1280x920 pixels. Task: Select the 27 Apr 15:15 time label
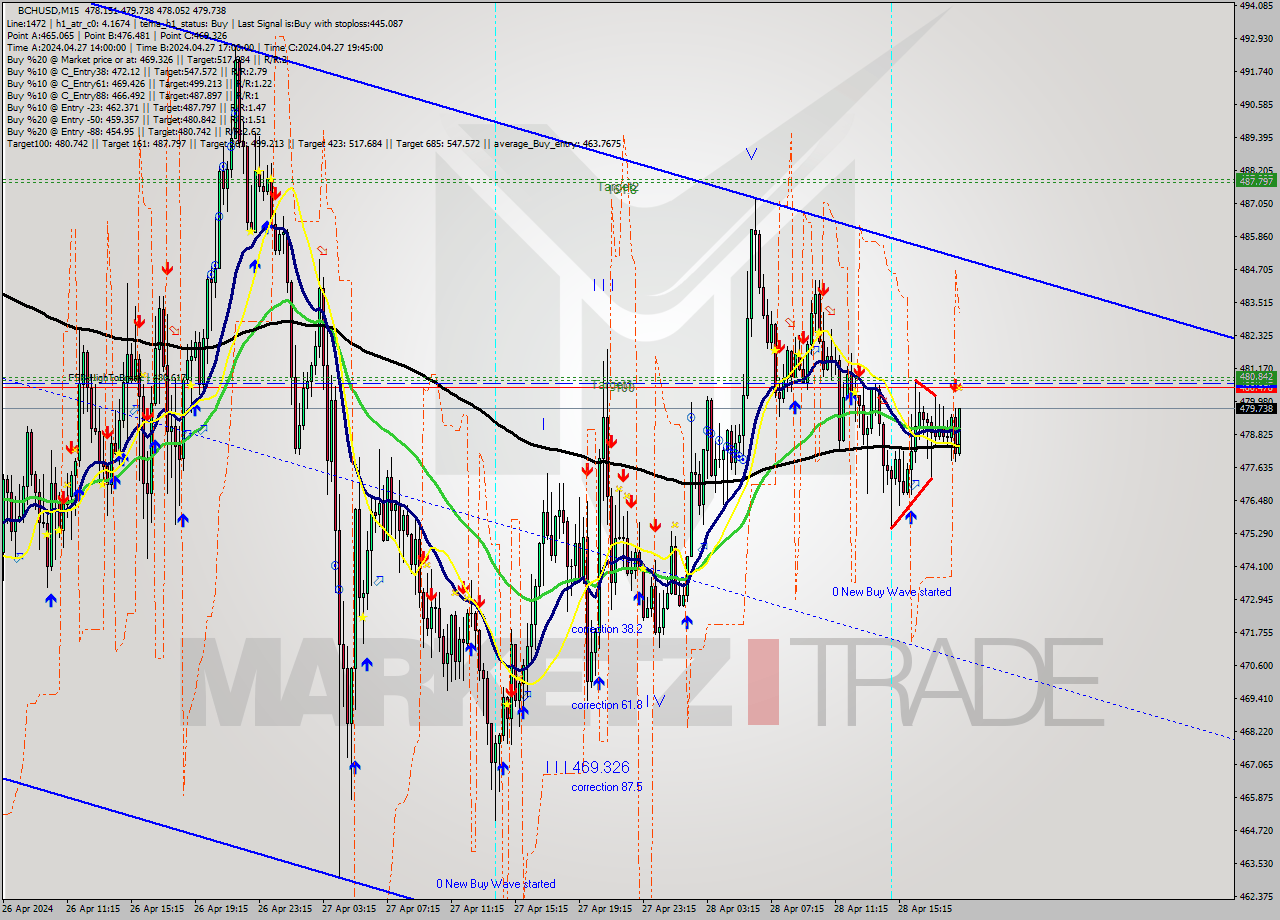point(540,909)
